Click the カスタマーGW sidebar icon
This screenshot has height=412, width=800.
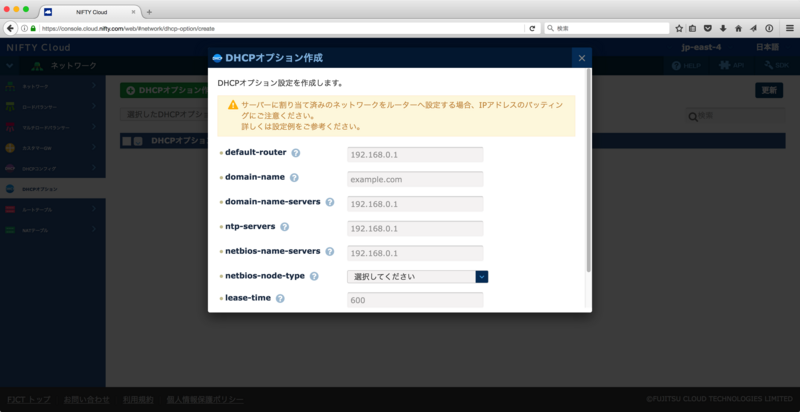pos(10,148)
